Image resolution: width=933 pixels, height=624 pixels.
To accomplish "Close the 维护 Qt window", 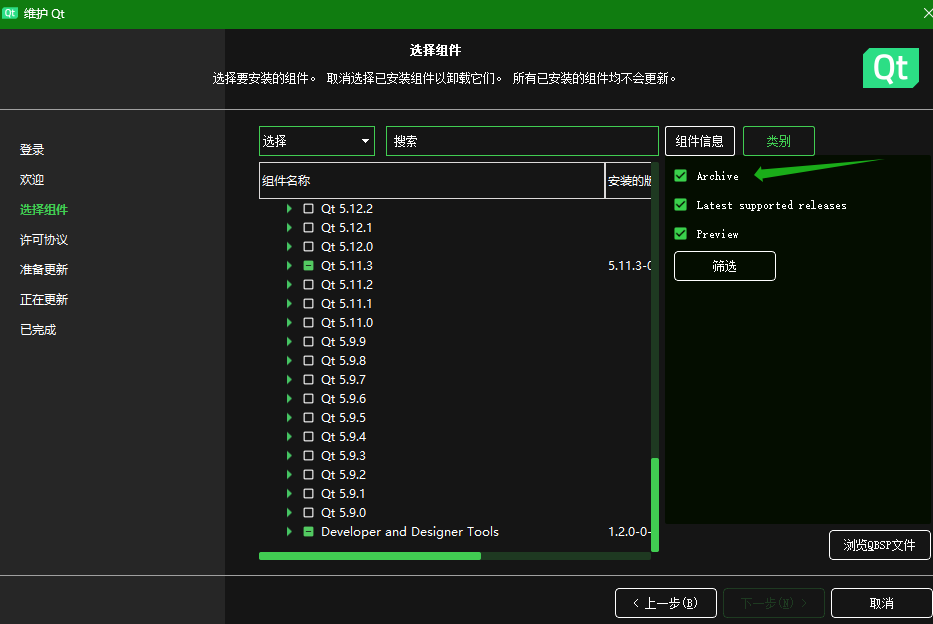I will click(928, 12).
